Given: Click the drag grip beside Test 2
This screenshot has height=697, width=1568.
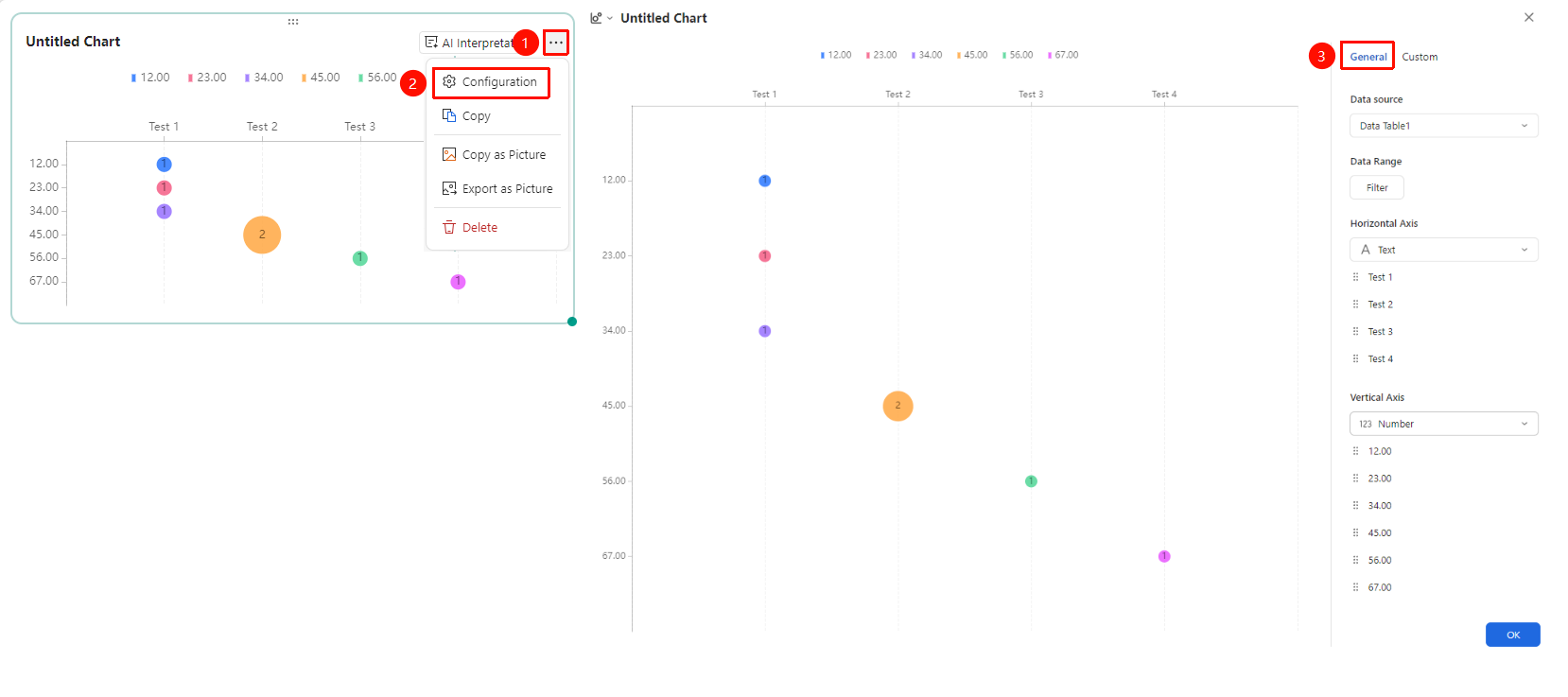Looking at the screenshot, I should [1355, 305].
